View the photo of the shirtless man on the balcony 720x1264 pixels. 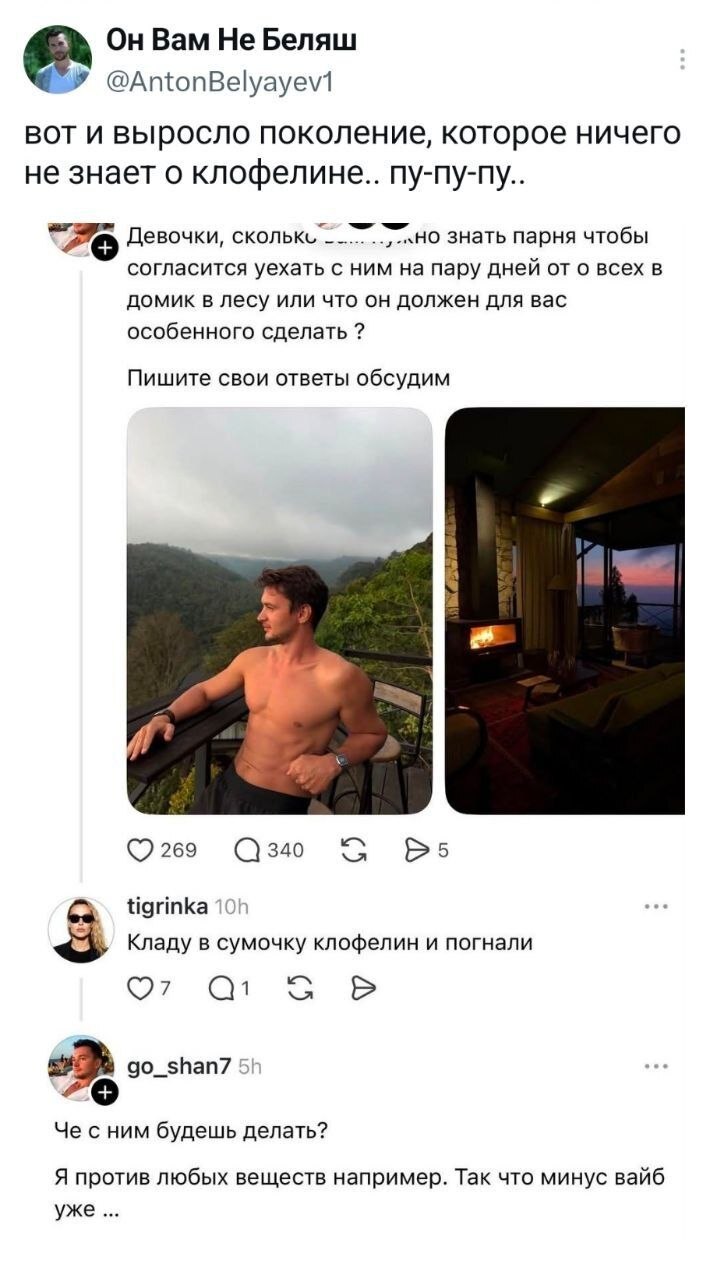[280, 610]
